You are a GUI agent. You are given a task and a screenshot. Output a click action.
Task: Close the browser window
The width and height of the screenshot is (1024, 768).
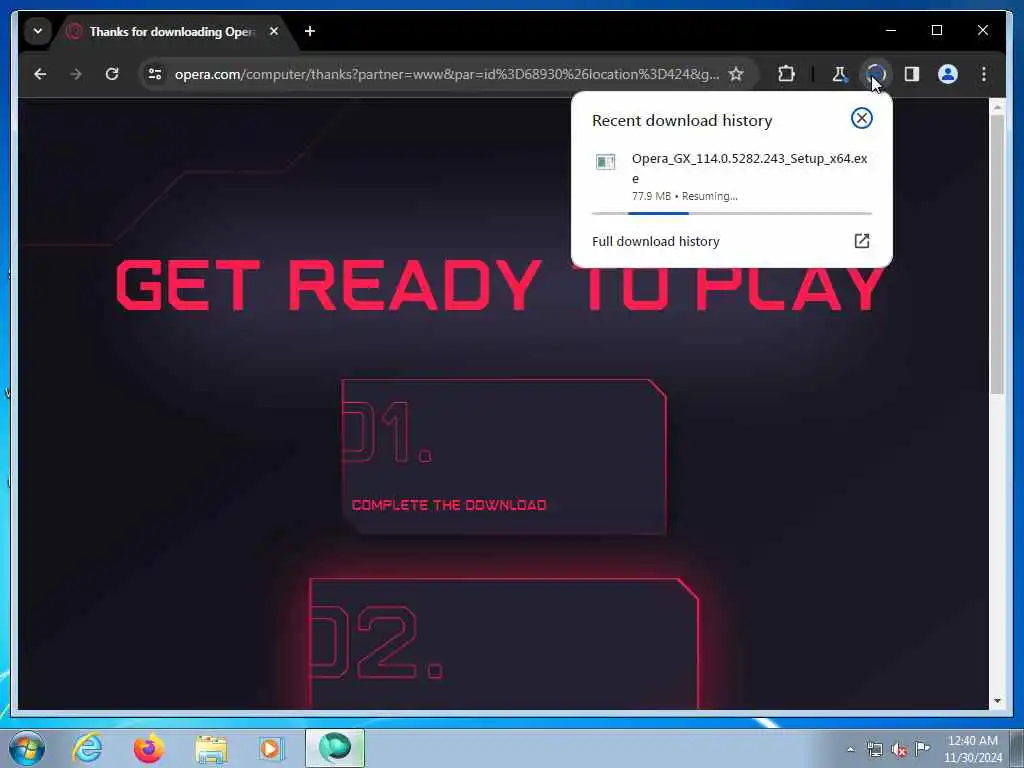(x=982, y=30)
